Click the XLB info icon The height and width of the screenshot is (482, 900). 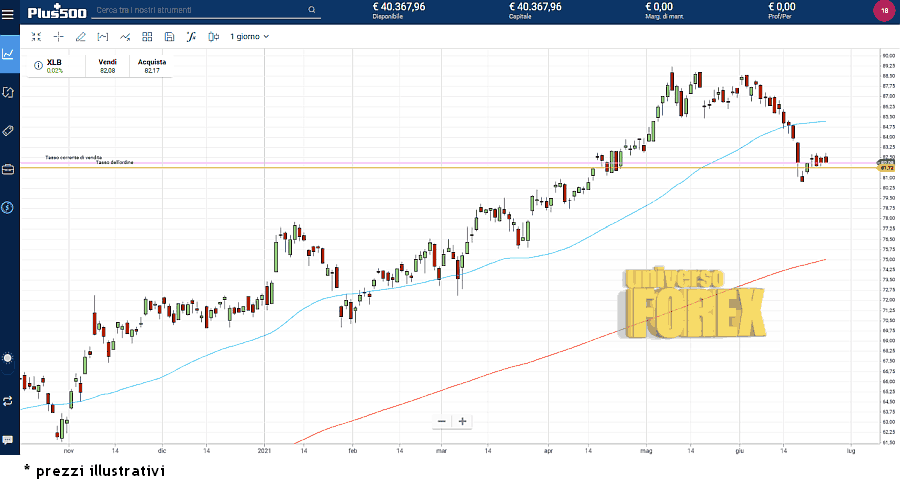(x=38, y=65)
